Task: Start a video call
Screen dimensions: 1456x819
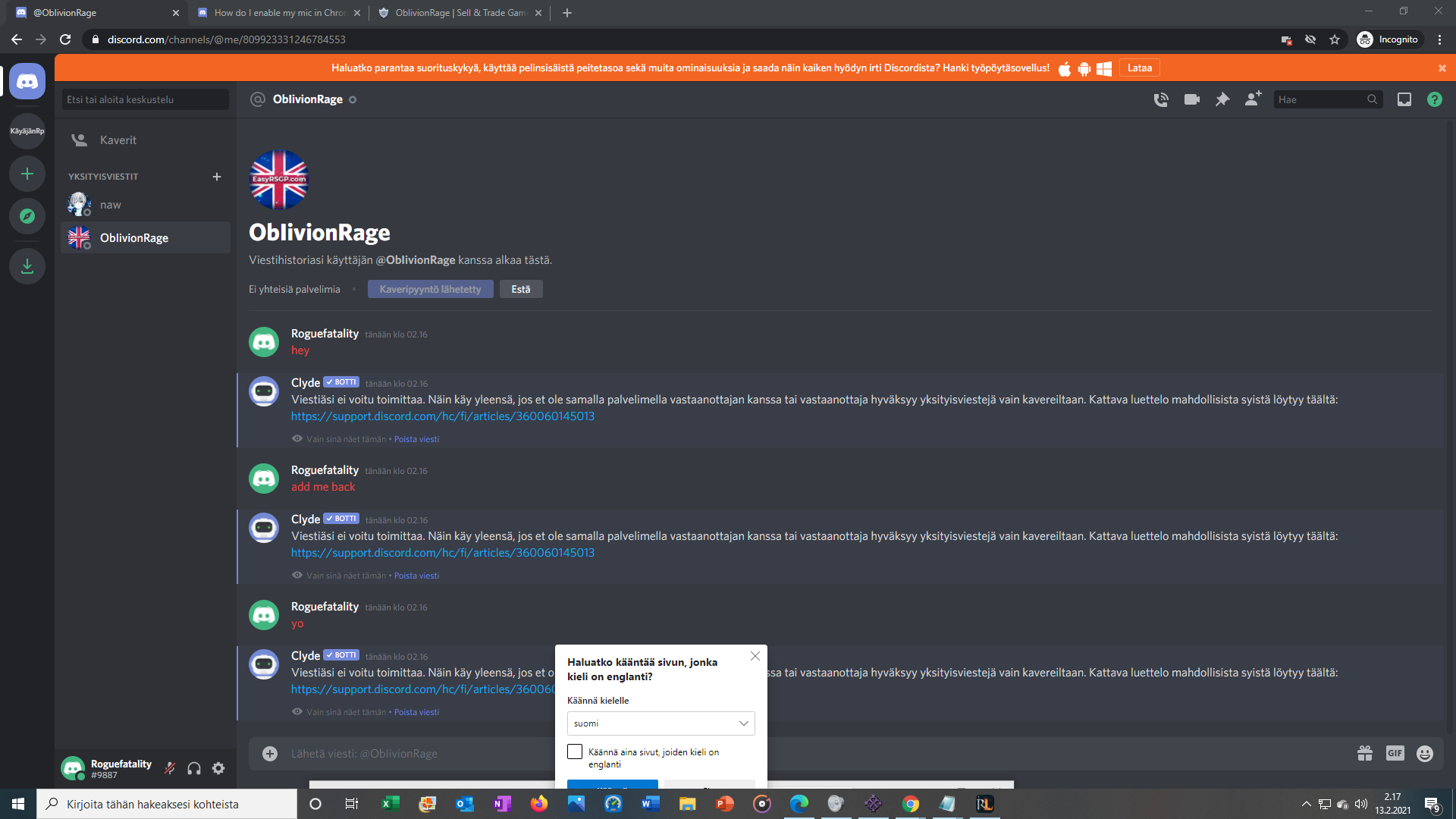Action: coord(1191,99)
